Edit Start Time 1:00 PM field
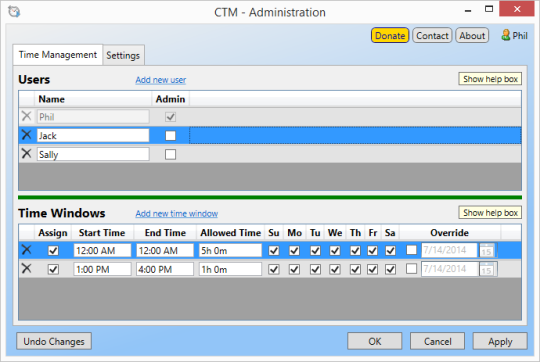Viewport: 540px width, 362px height. [102, 269]
